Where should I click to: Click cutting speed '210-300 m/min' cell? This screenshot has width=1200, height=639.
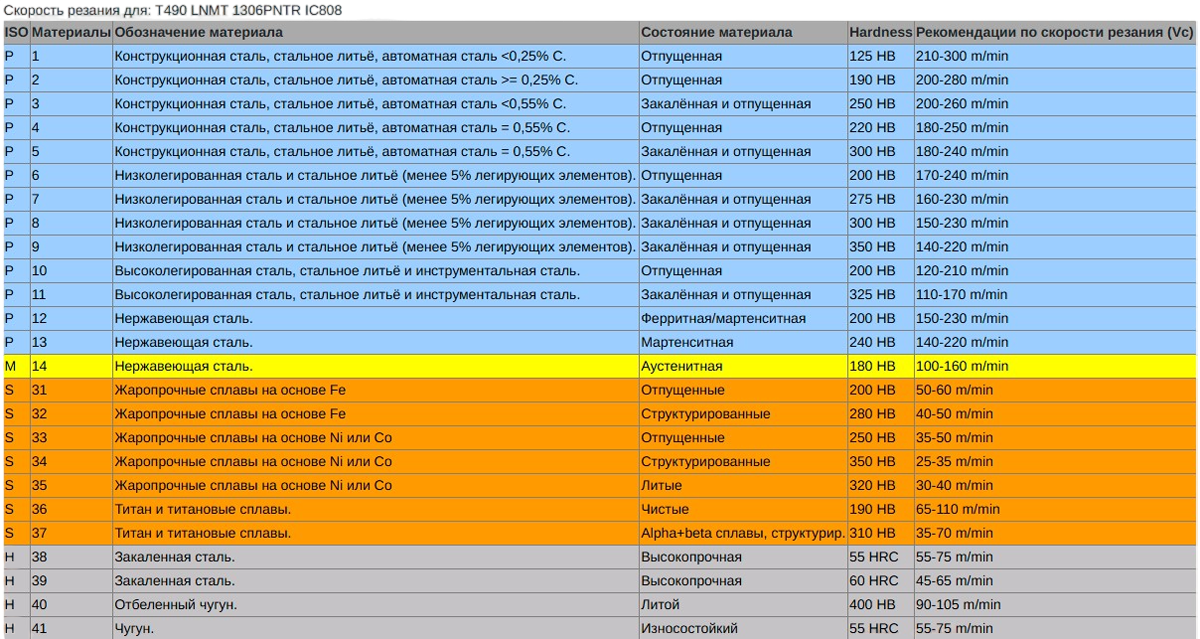pos(1055,56)
